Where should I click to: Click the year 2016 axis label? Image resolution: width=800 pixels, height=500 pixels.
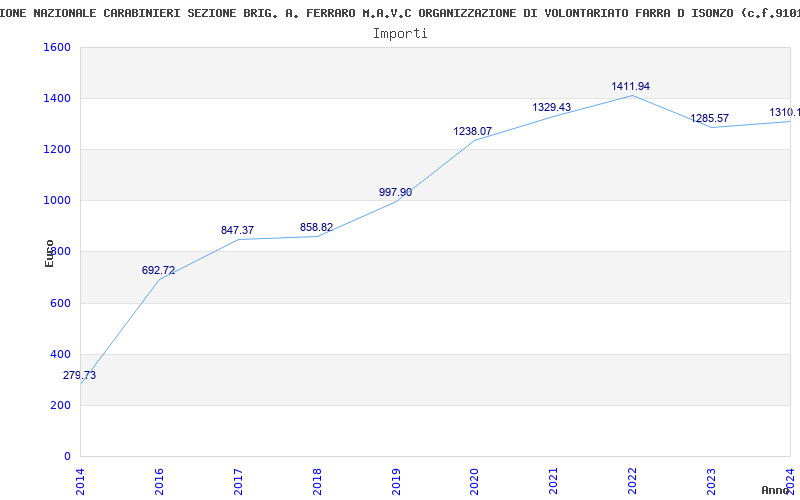[159, 482]
